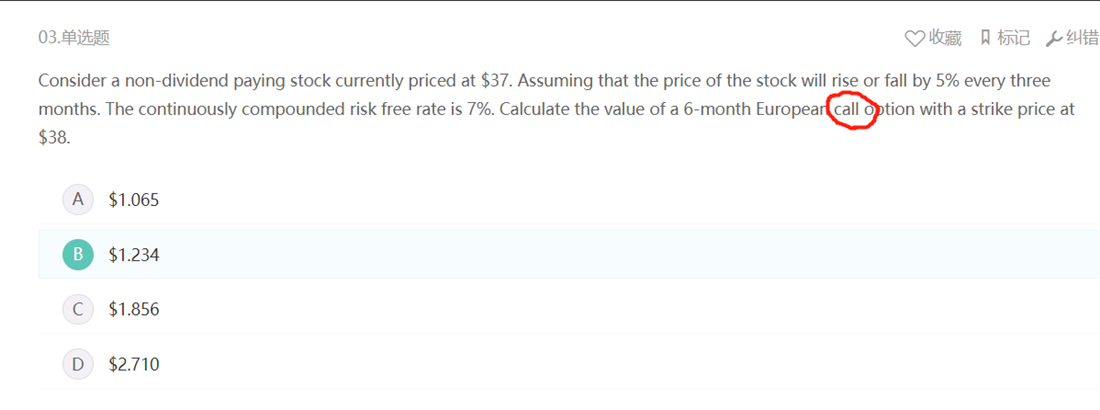Pick the $2.710 answer text

click(134, 364)
